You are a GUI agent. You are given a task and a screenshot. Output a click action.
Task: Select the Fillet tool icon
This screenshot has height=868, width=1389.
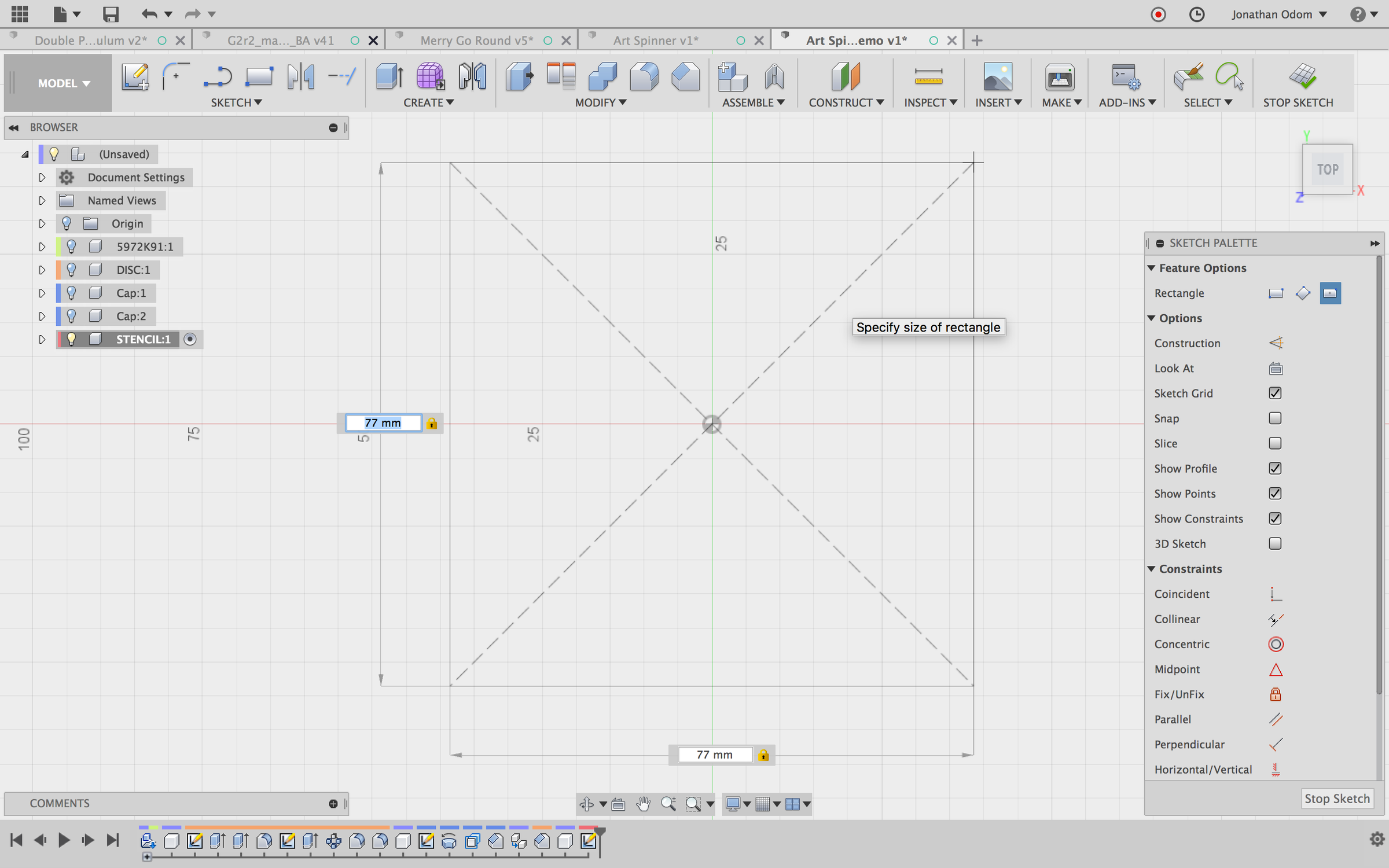click(x=644, y=77)
